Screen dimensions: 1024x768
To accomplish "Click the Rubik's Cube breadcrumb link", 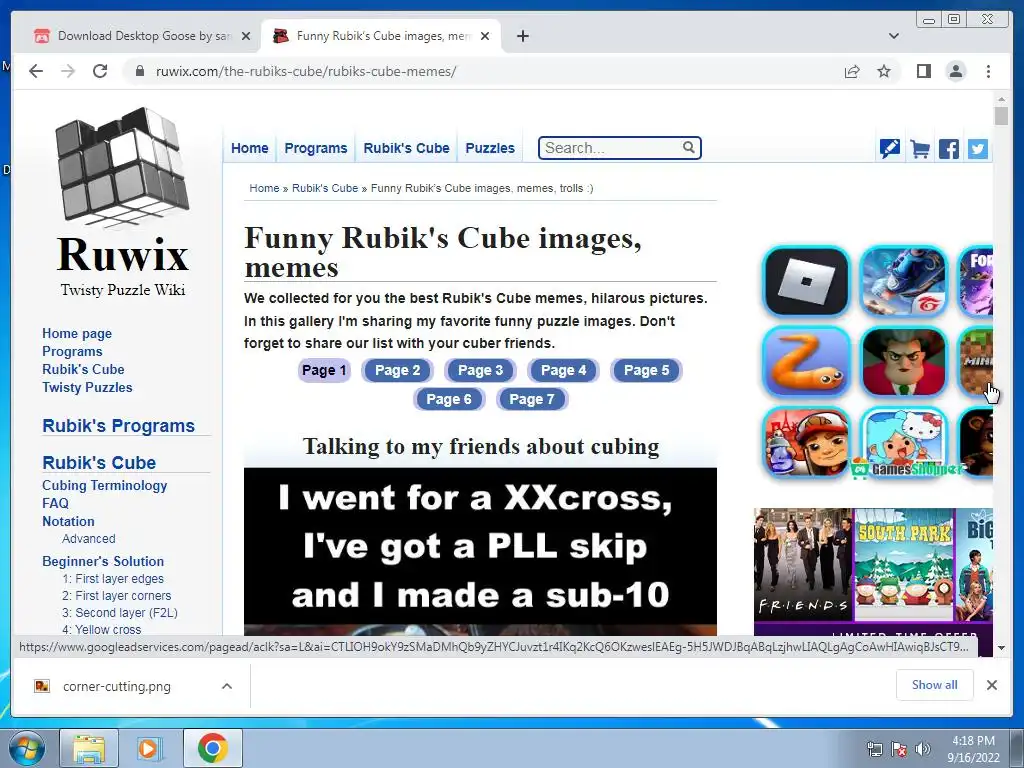I will click(x=325, y=188).
